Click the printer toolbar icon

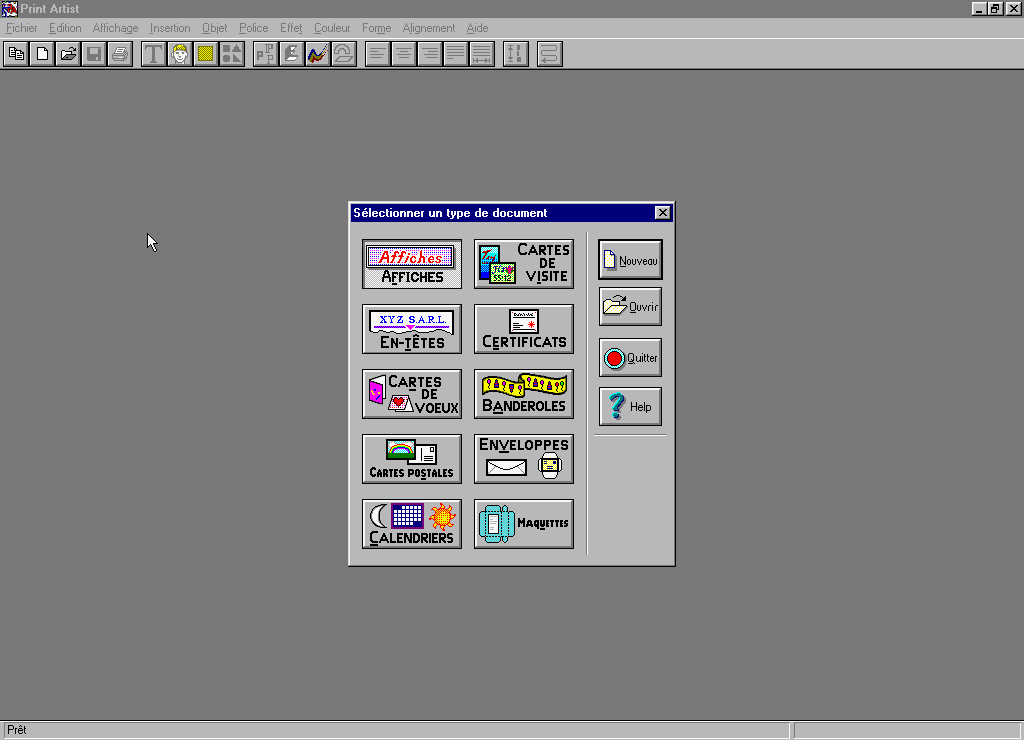[120, 54]
